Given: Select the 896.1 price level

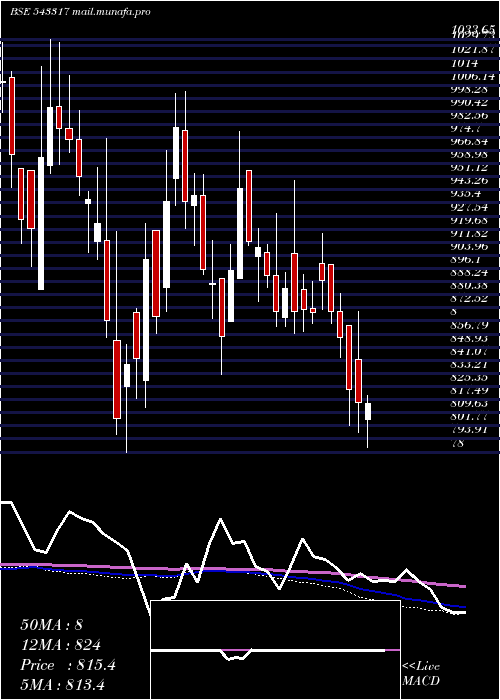Looking at the screenshot, I should (468, 259).
